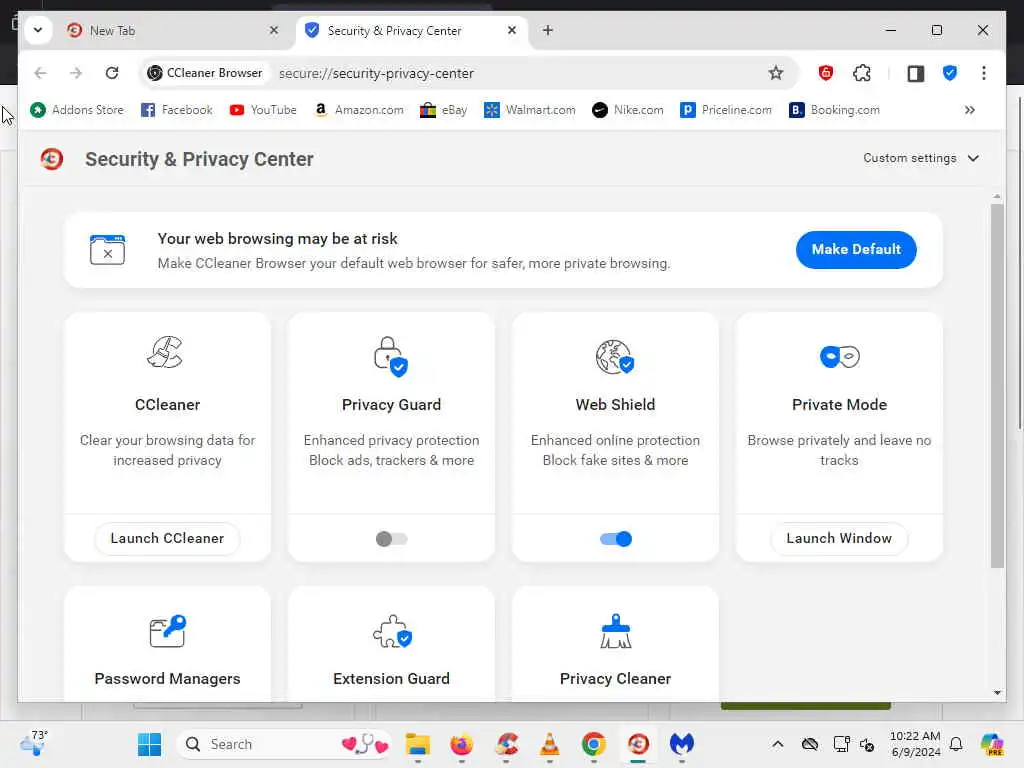Go back to the previous page

(40, 73)
